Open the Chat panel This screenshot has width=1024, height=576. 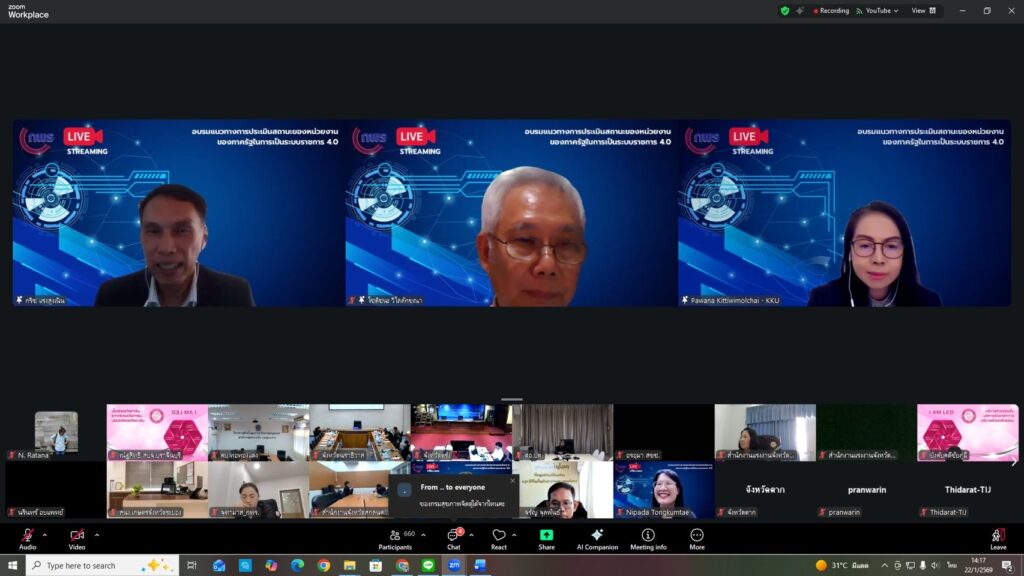click(453, 539)
